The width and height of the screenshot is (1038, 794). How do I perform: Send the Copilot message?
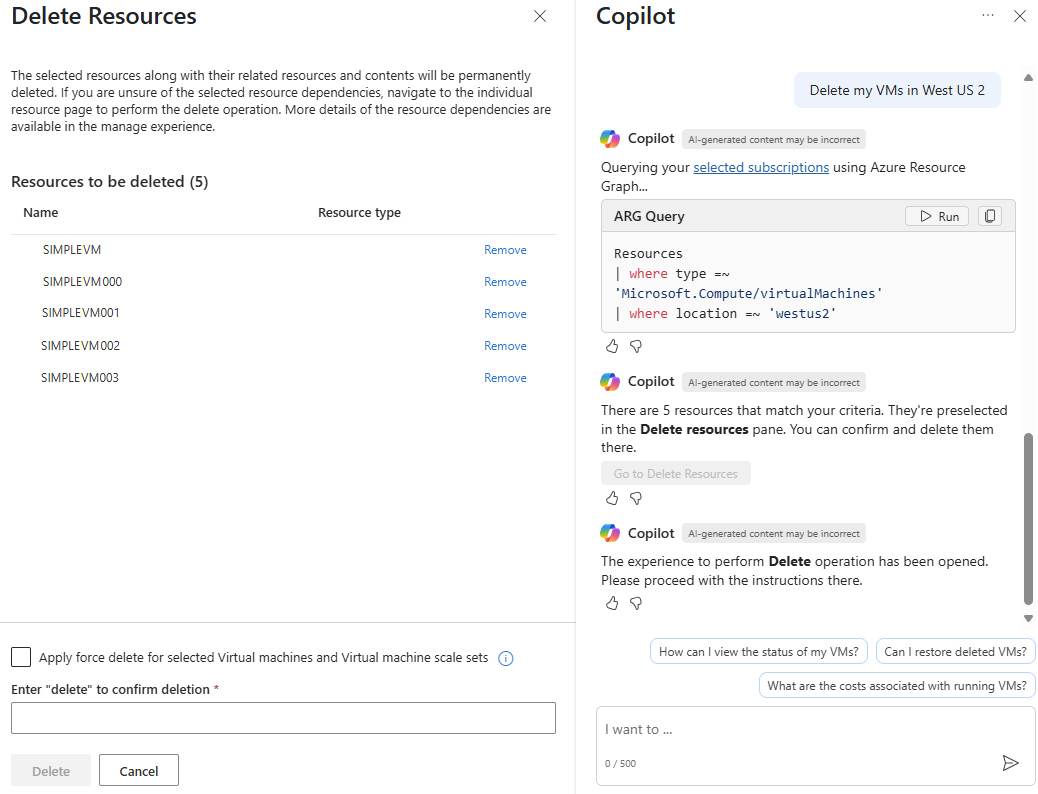[x=1010, y=763]
